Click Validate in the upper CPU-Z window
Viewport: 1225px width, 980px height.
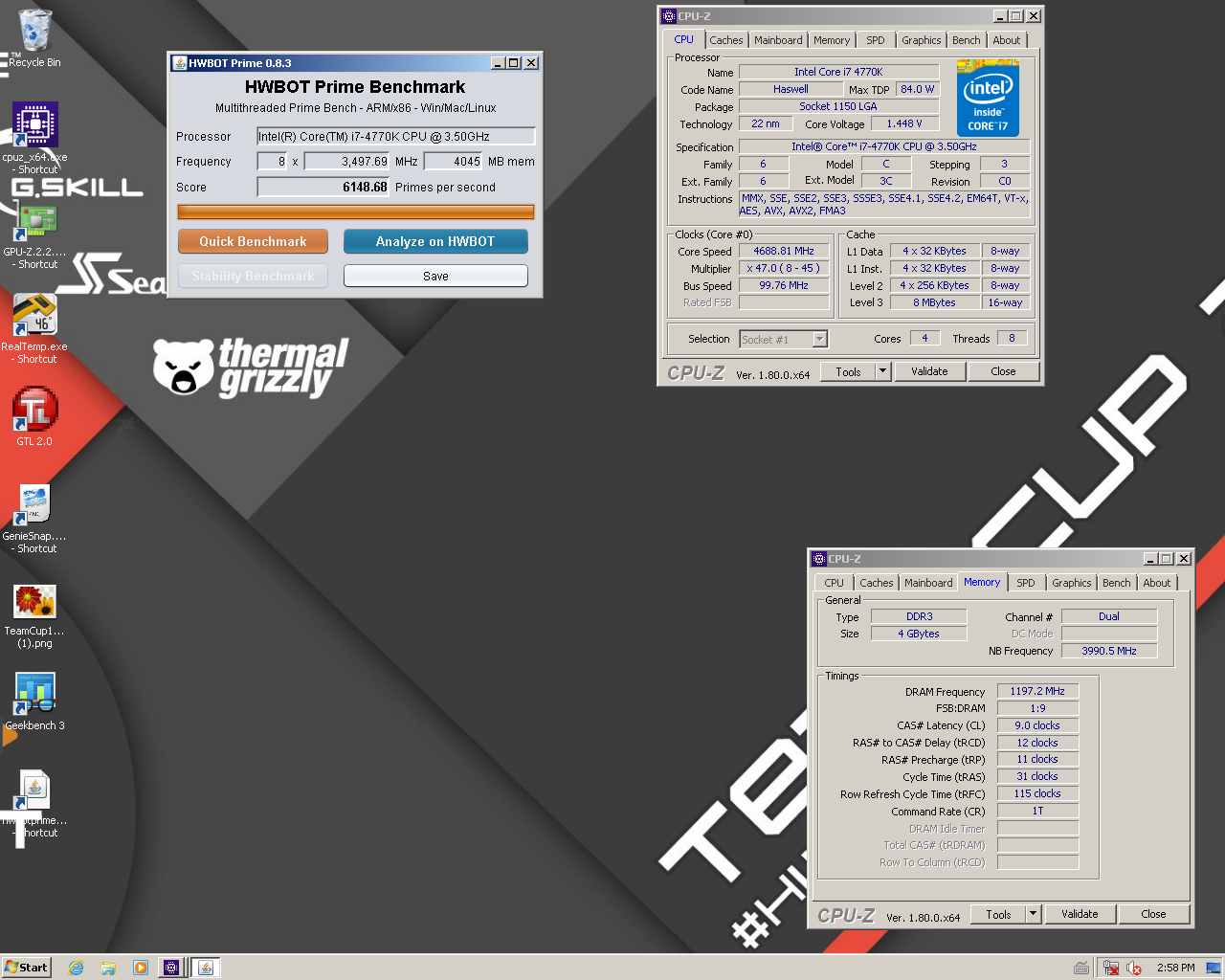[929, 371]
